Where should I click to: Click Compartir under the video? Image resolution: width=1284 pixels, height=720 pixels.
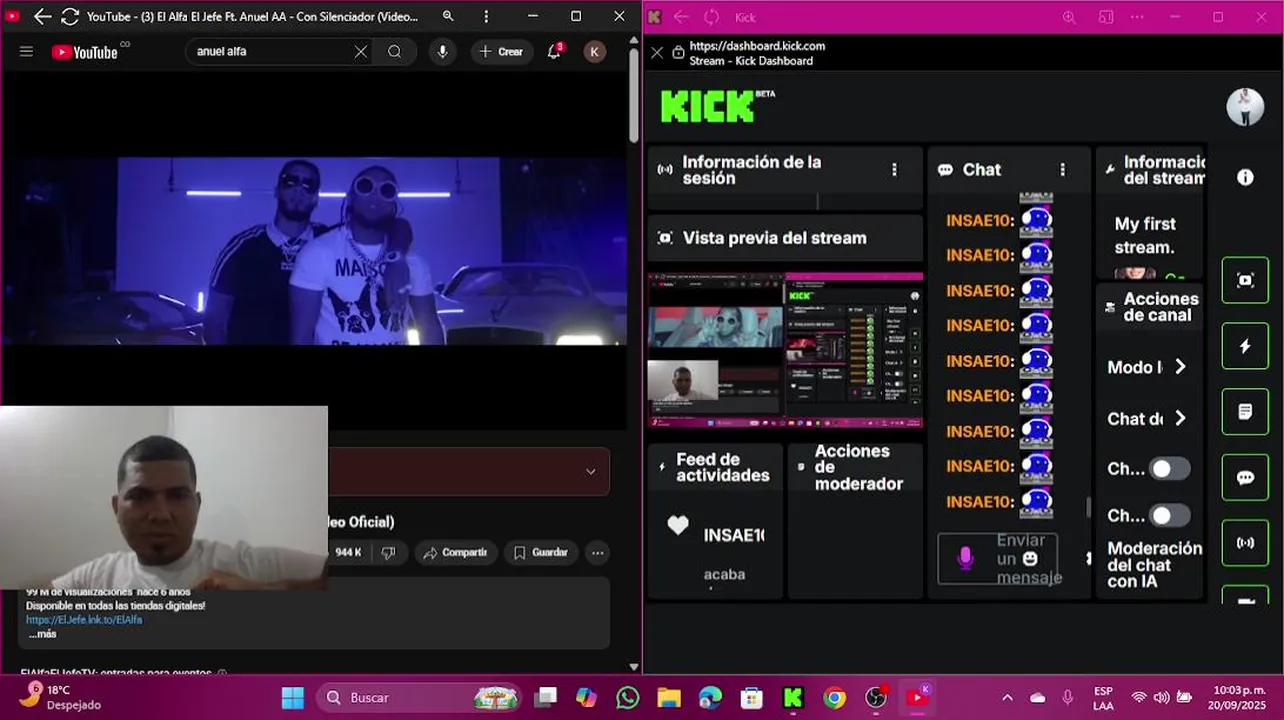point(456,552)
